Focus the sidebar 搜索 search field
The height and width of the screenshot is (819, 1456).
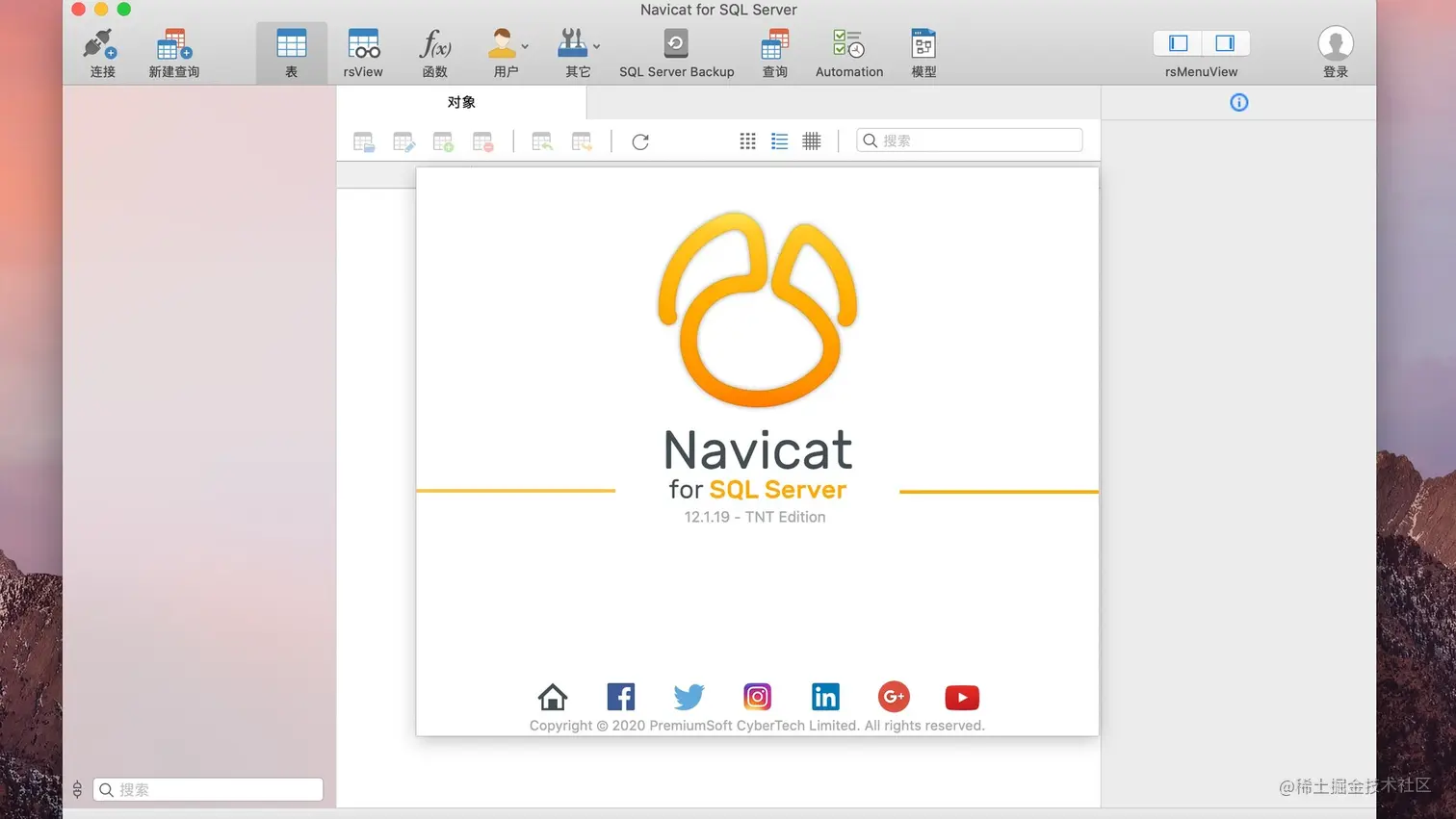(208, 789)
